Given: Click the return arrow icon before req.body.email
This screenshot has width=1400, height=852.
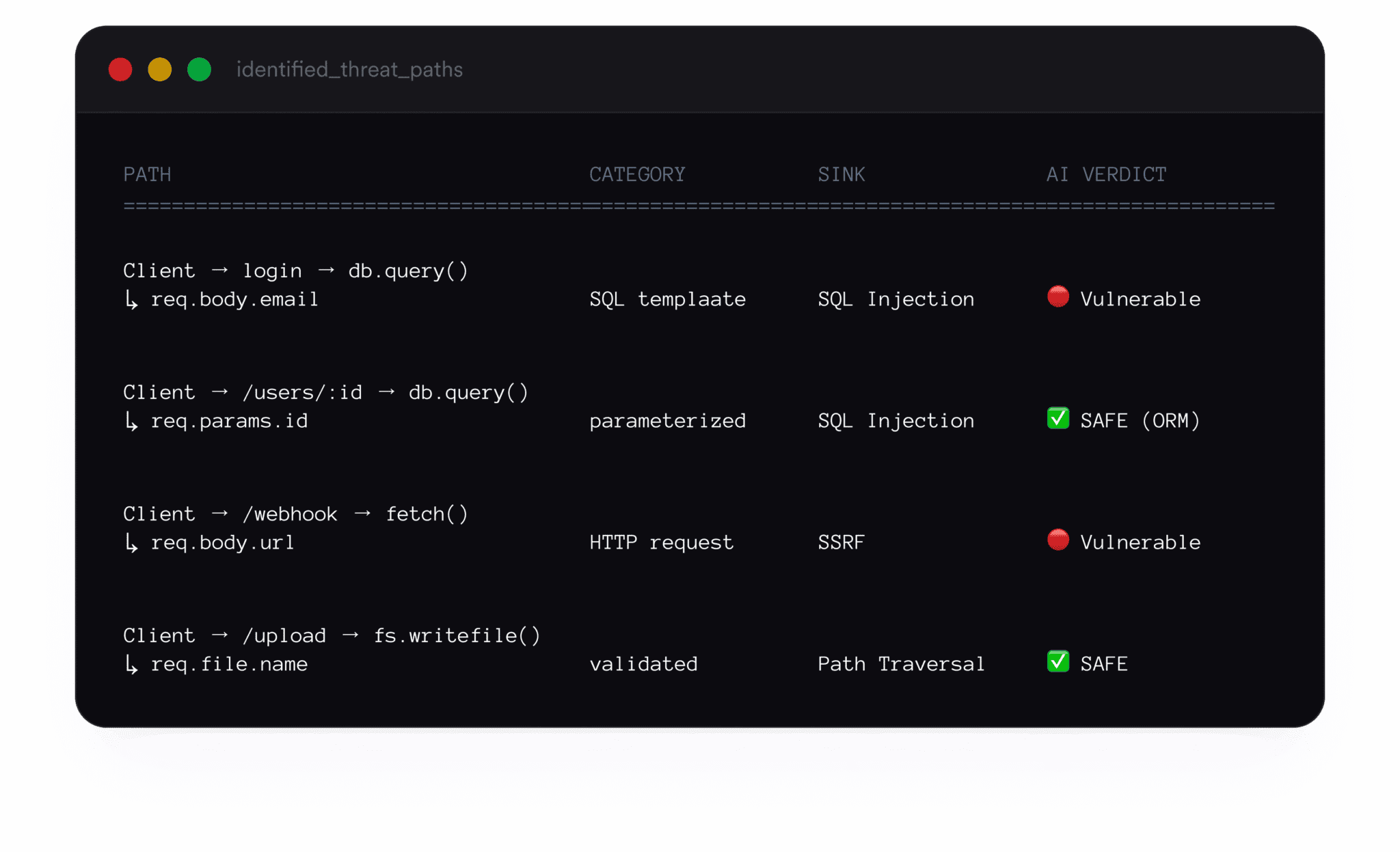Looking at the screenshot, I should pyautogui.click(x=131, y=299).
